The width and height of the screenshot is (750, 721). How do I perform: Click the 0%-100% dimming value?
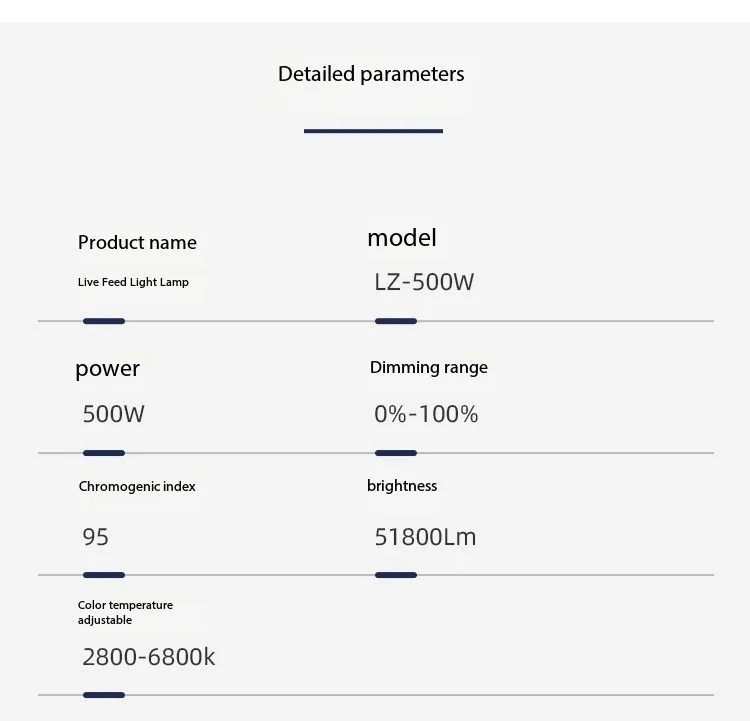tap(426, 413)
